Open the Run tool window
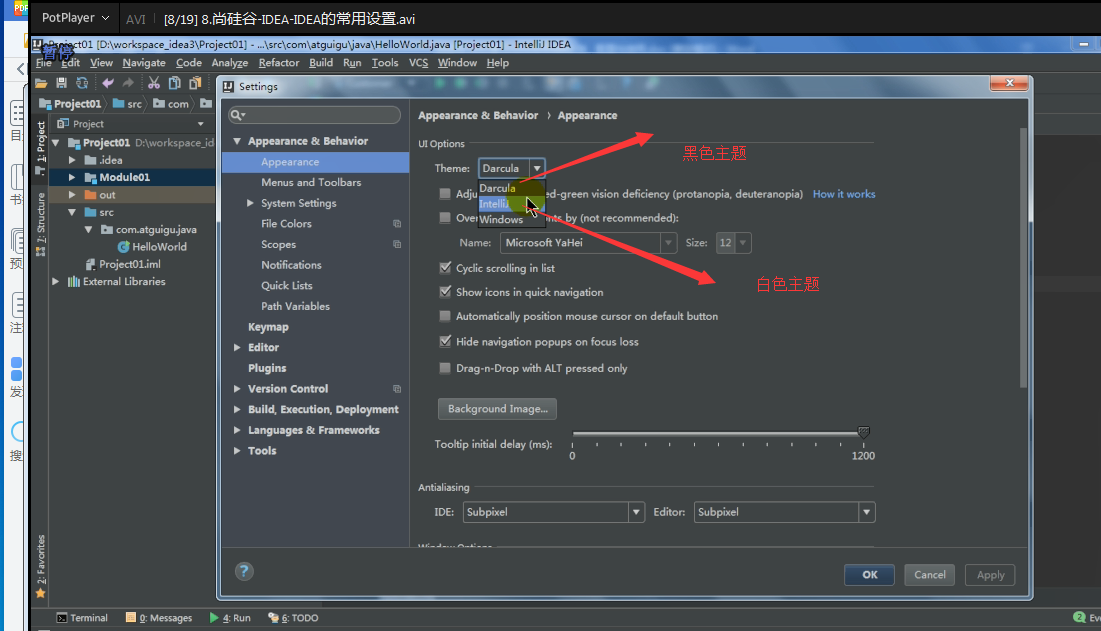Viewport: 1101px width, 631px height. pyautogui.click(x=230, y=618)
